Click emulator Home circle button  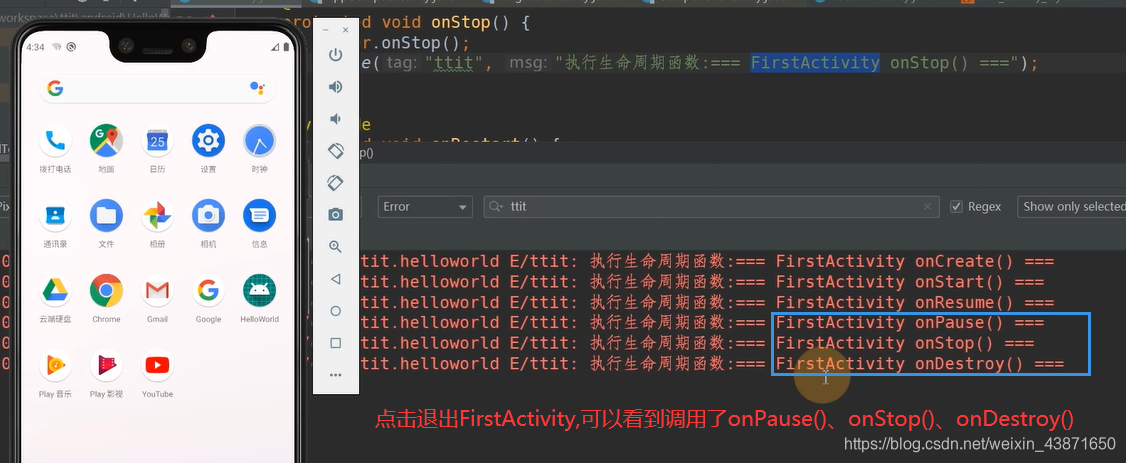click(335, 311)
